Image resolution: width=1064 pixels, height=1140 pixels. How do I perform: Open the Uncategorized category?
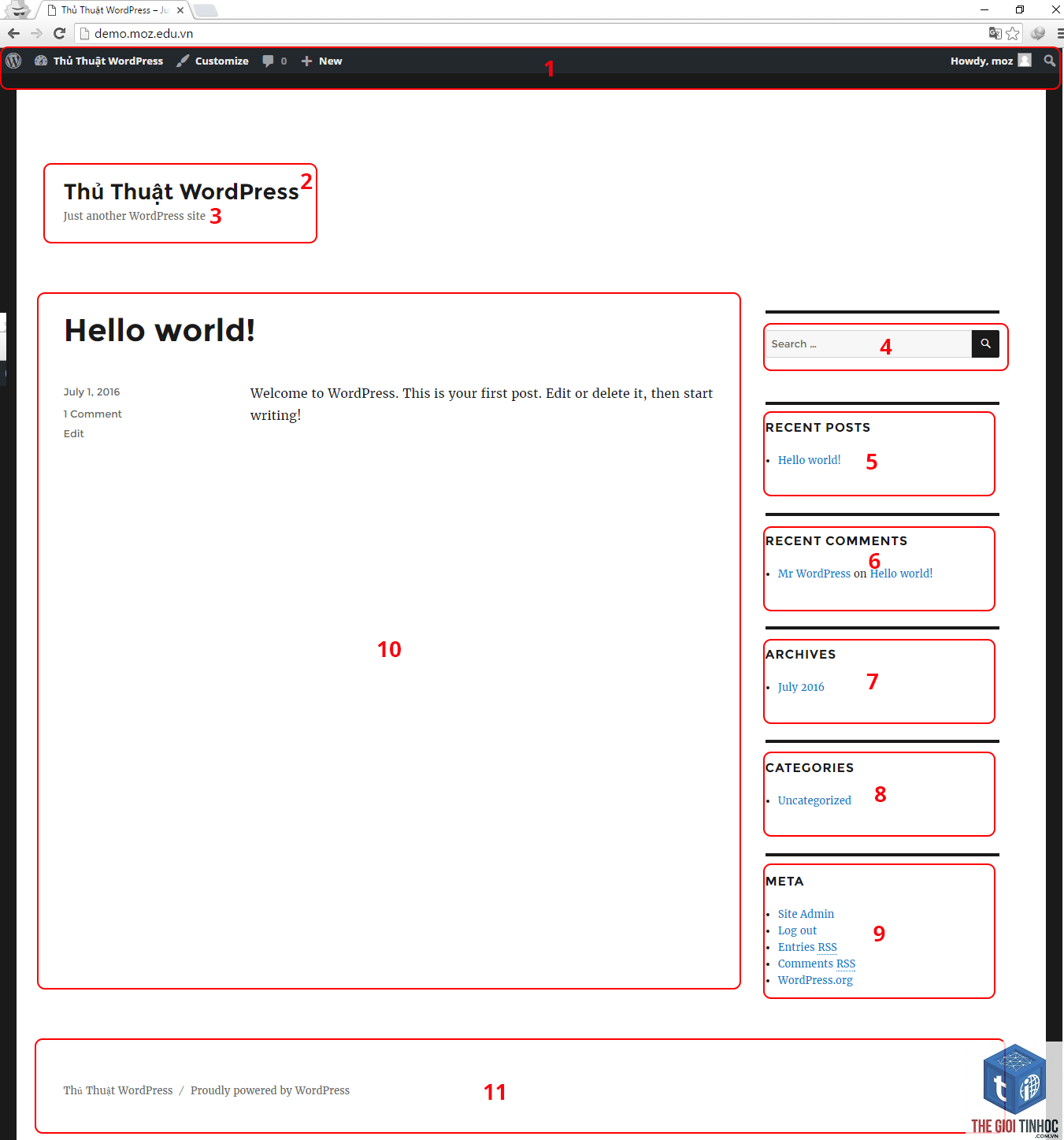tap(814, 800)
